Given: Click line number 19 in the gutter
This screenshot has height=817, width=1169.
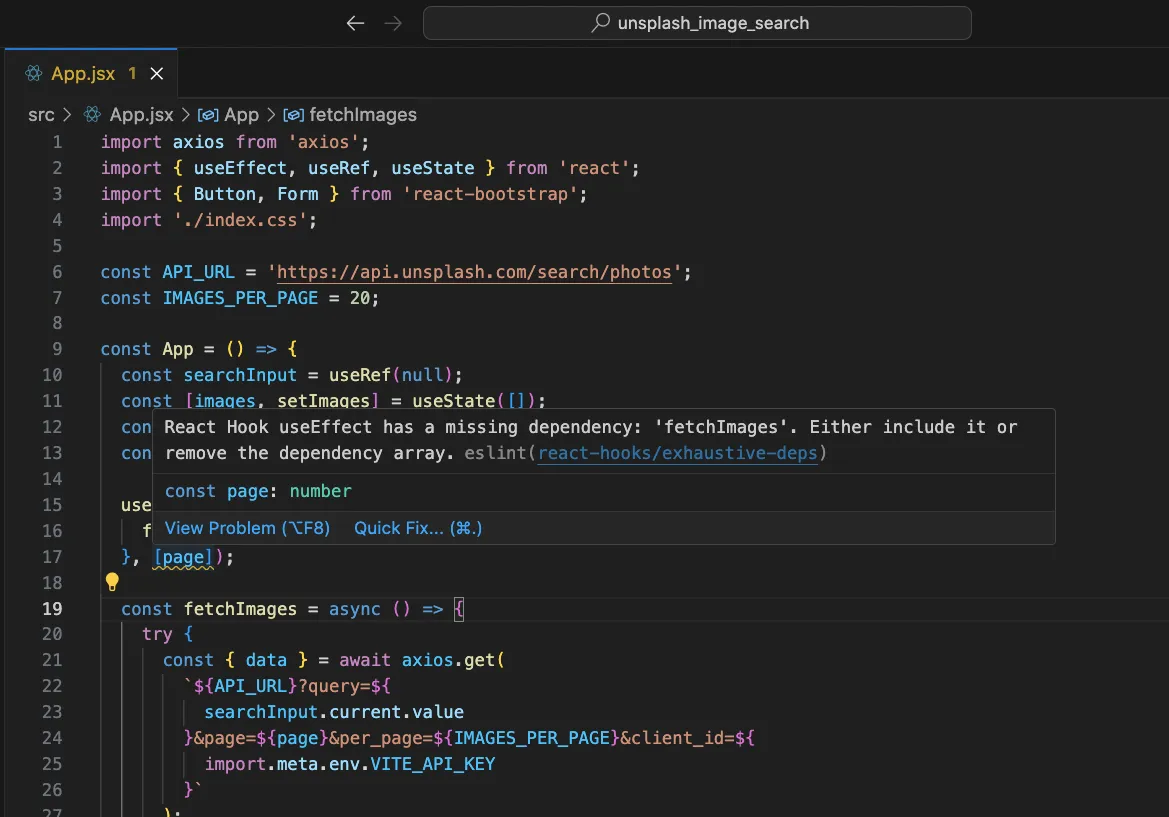Looking at the screenshot, I should click(x=52, y=609).
